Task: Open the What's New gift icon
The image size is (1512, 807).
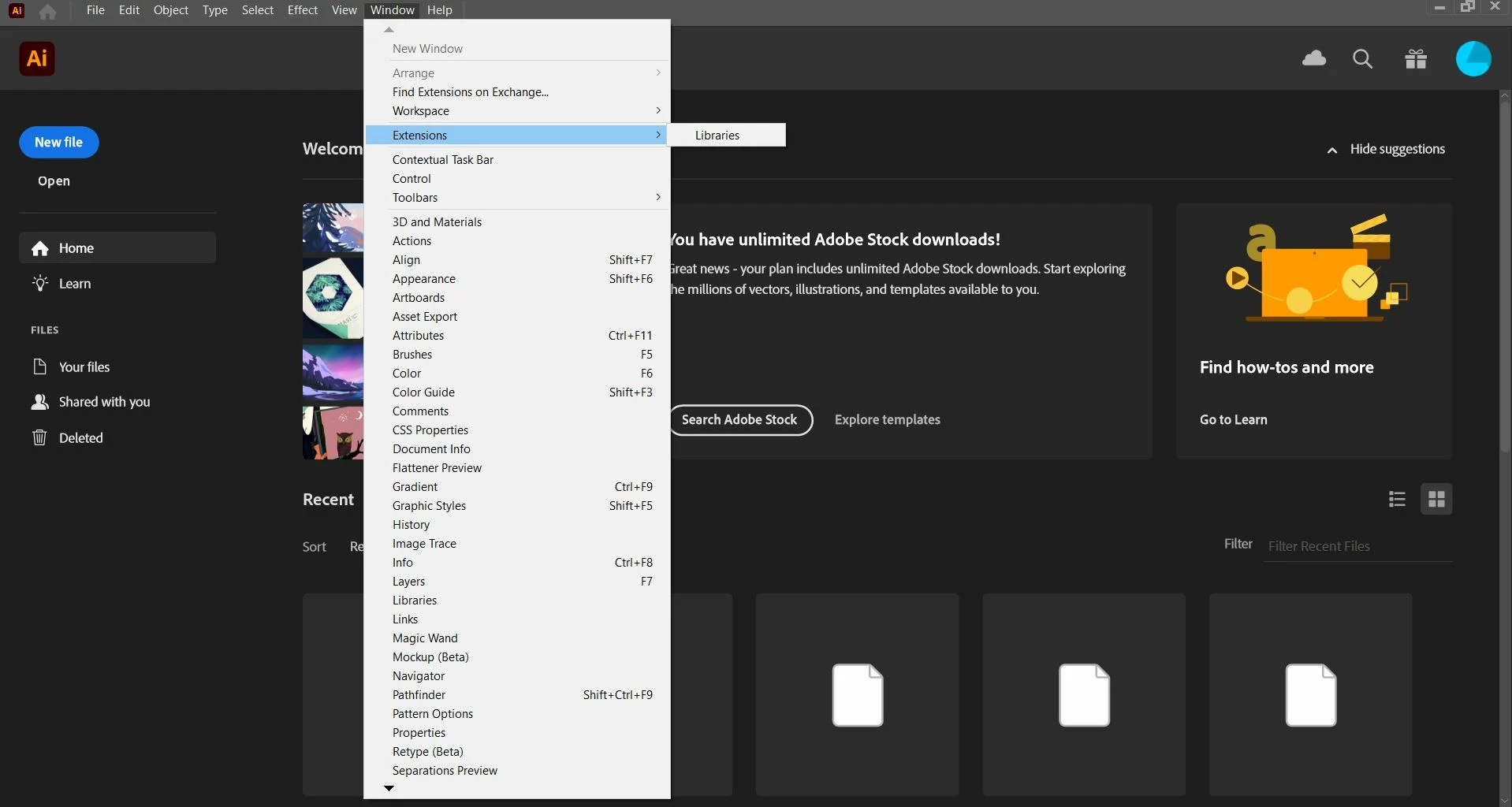Action: (x=1416, y=58)
